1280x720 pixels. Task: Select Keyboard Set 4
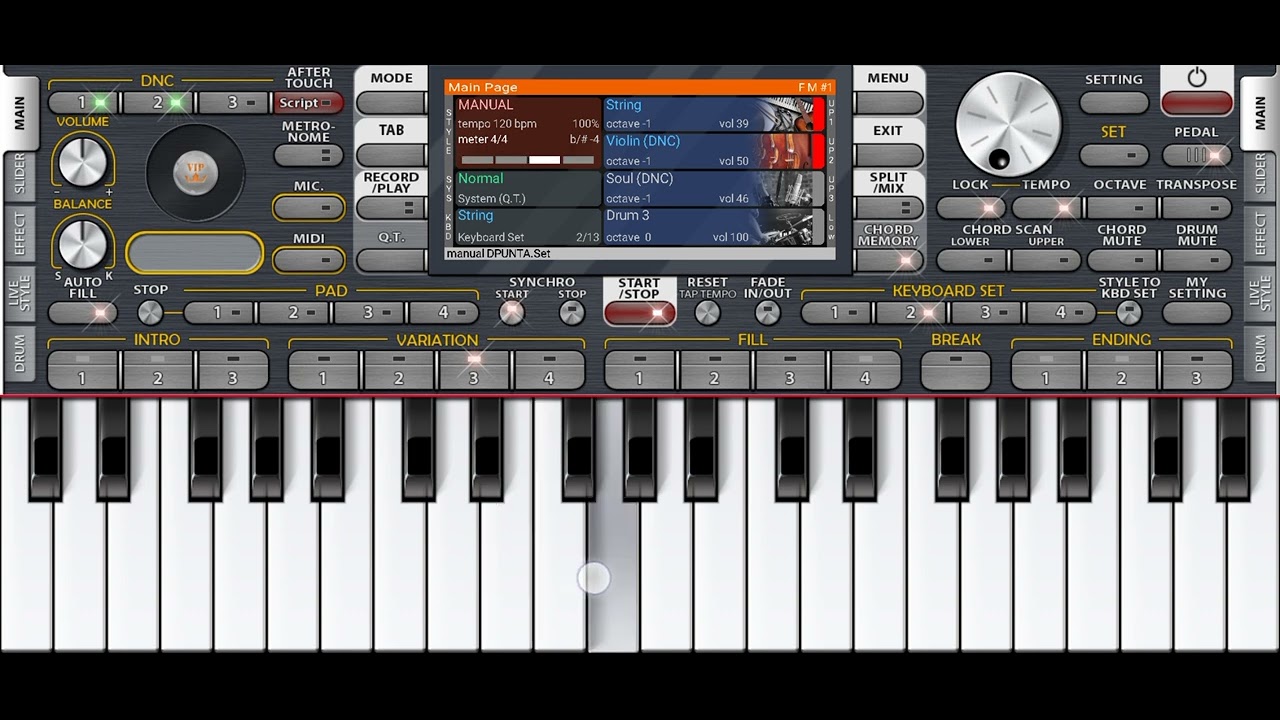(x=1061, y=313)
